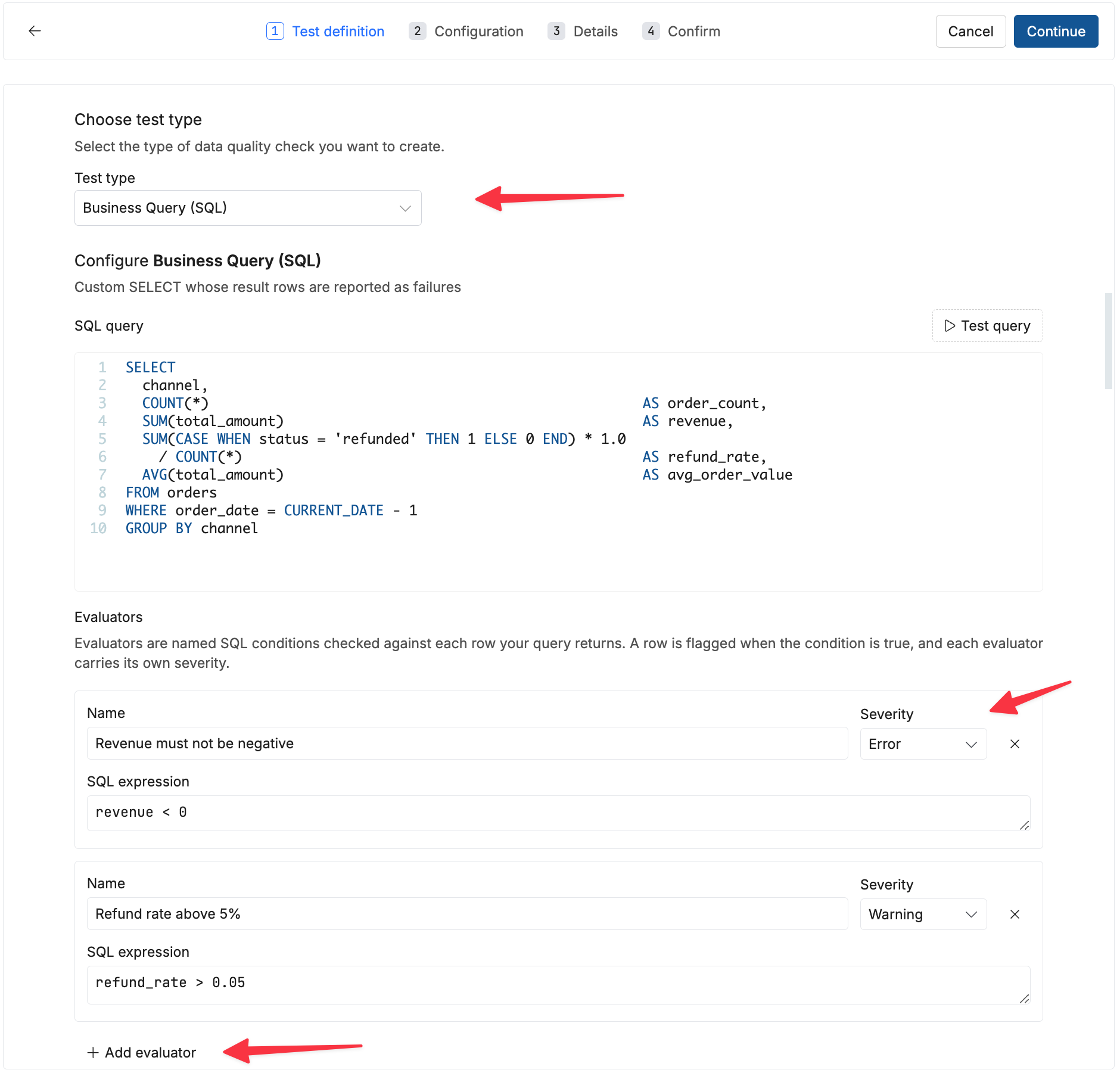Click the 'AS avg_order_value' alias in editor
The height and width of the screenshot is (1073, 1120).
717,474
